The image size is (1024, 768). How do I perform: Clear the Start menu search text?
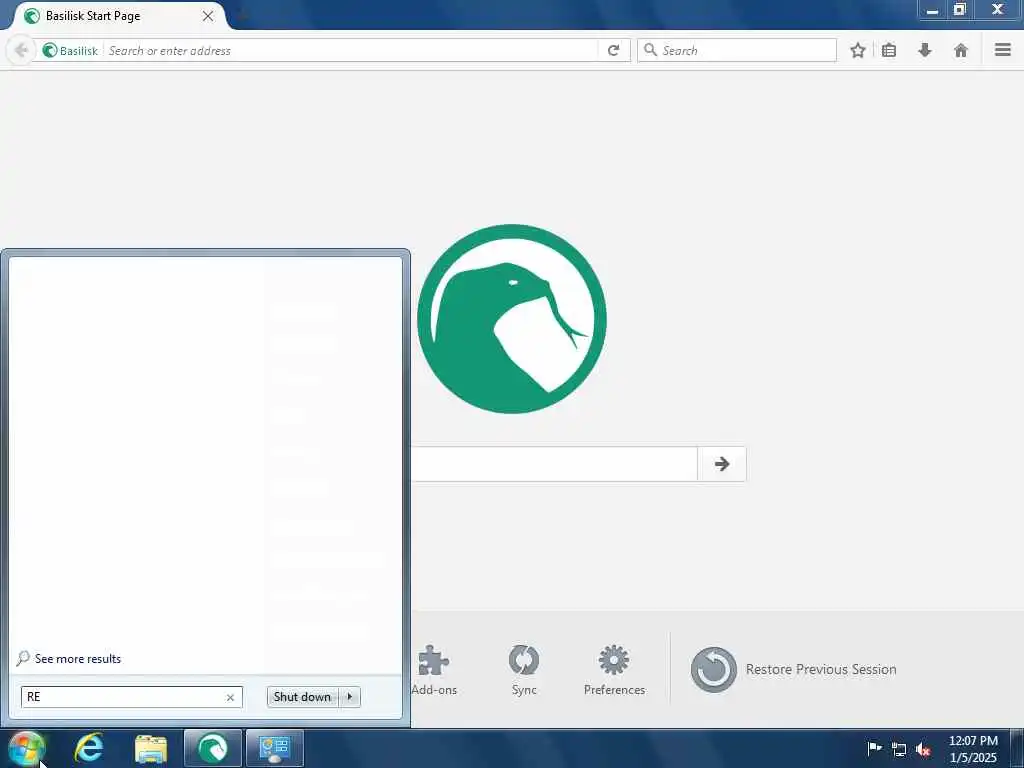pos(230,697)
